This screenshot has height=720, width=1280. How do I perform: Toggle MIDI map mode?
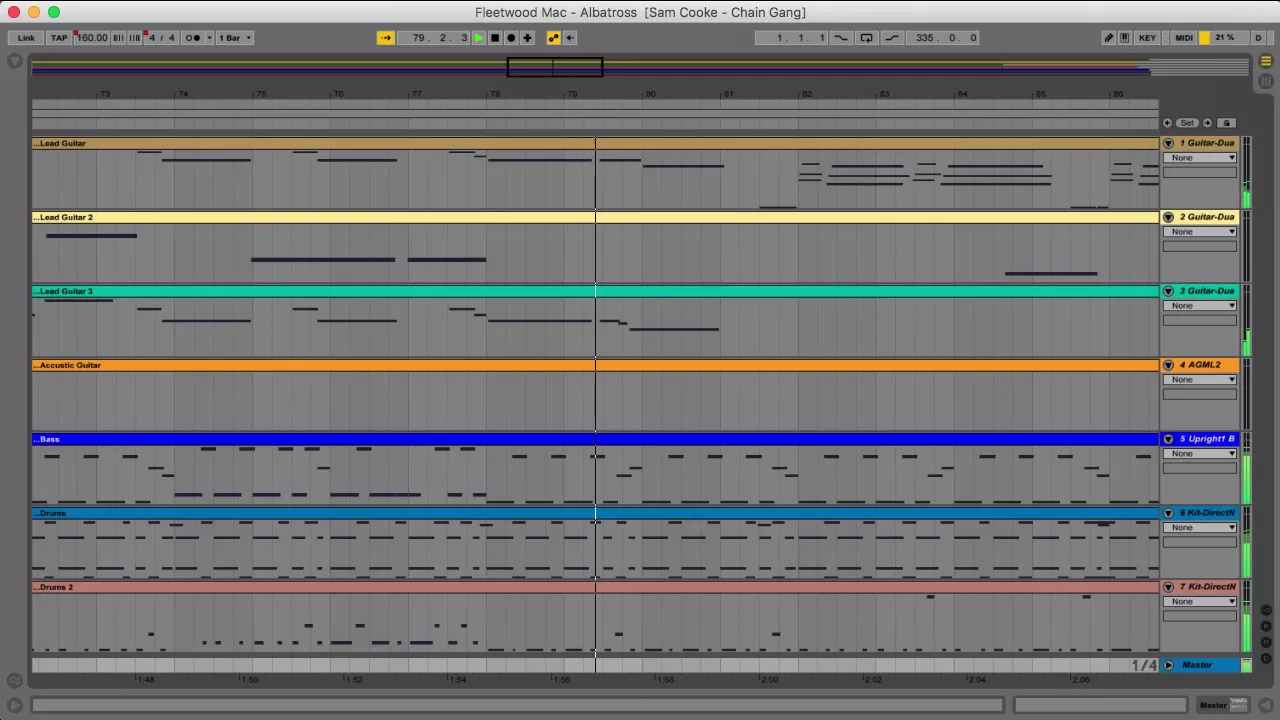click(x=1184, y=38)
